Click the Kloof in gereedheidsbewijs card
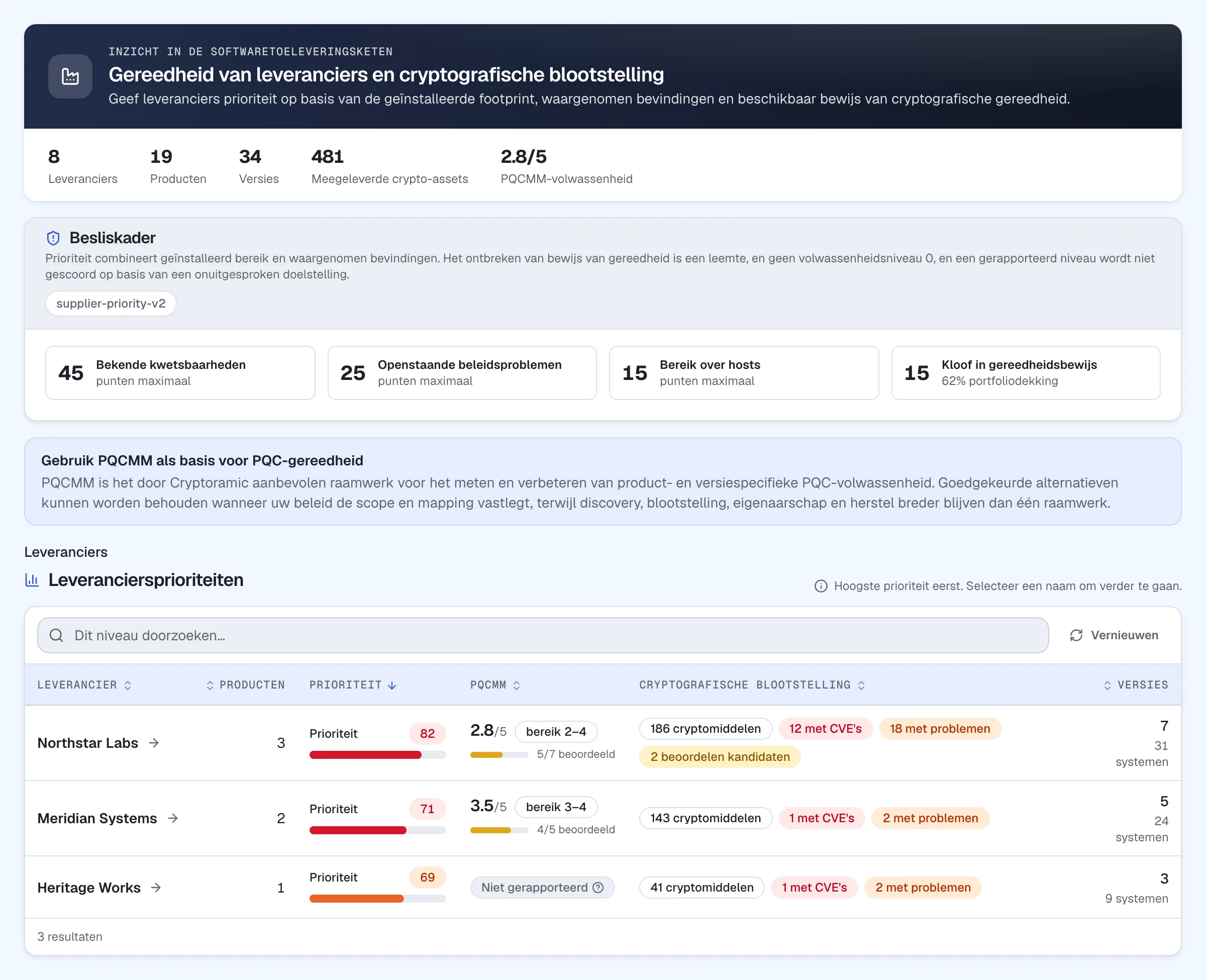 point(1026,372)
